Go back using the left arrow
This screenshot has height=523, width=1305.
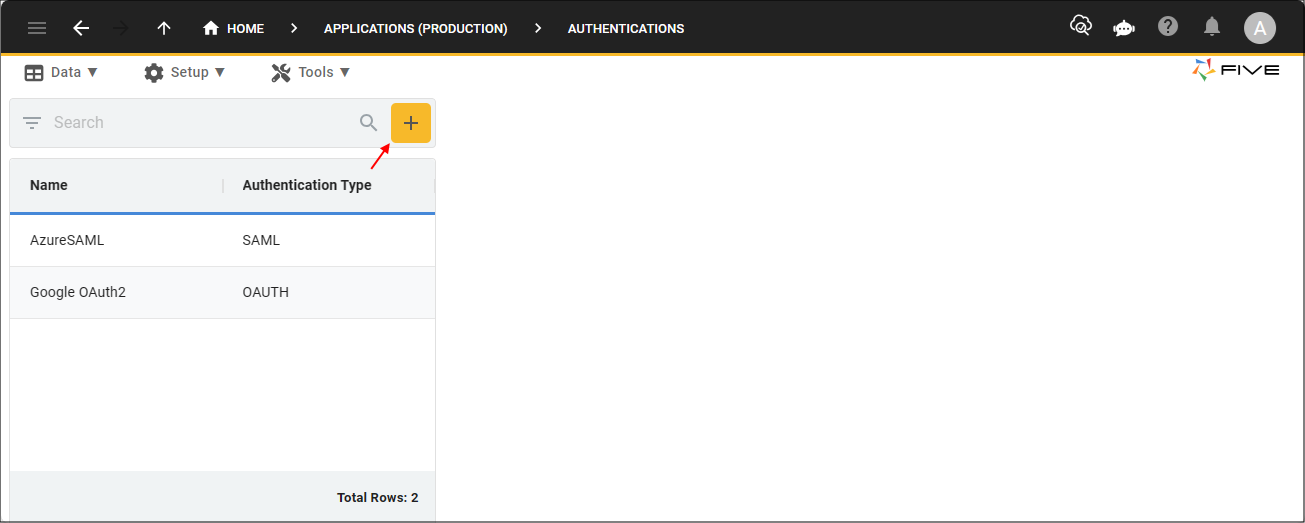[x=81, y=28]
